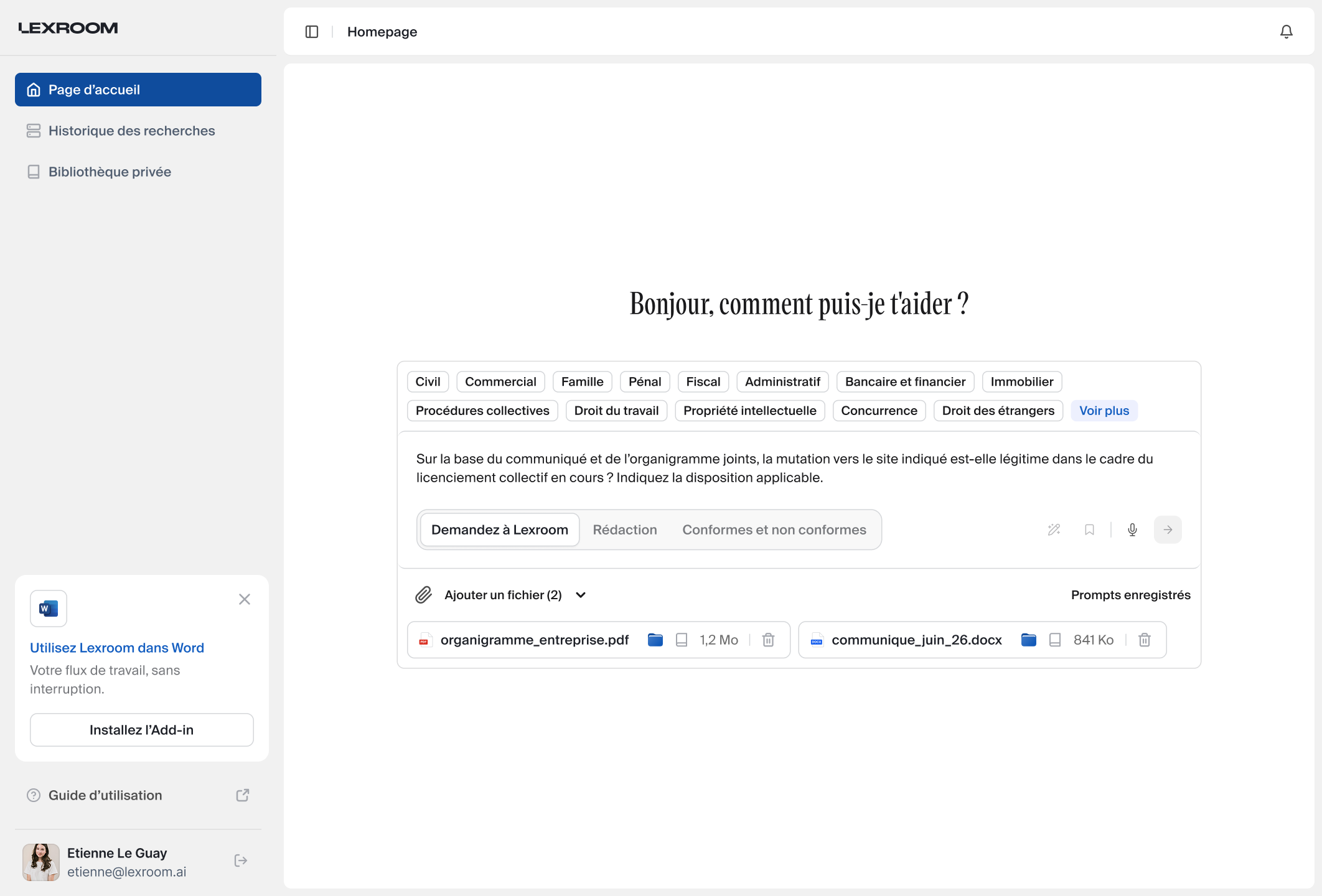Click the folder icon of organigramme_entreprise.pdf
The width and height of the screenshot is (1322, 896).
655,640
